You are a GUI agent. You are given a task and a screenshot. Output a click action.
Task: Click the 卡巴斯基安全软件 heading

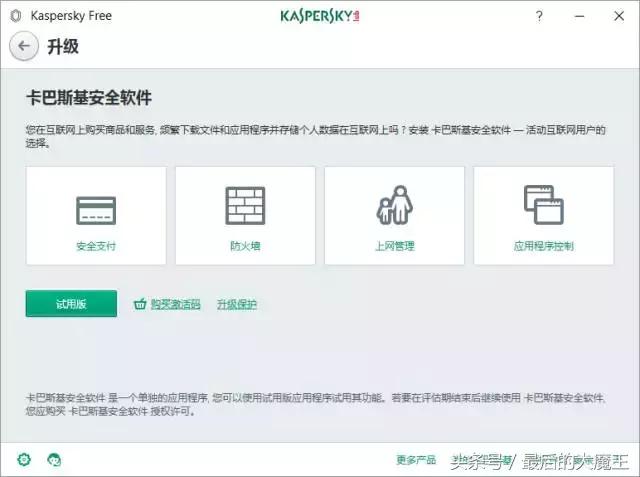pos(89,98)
